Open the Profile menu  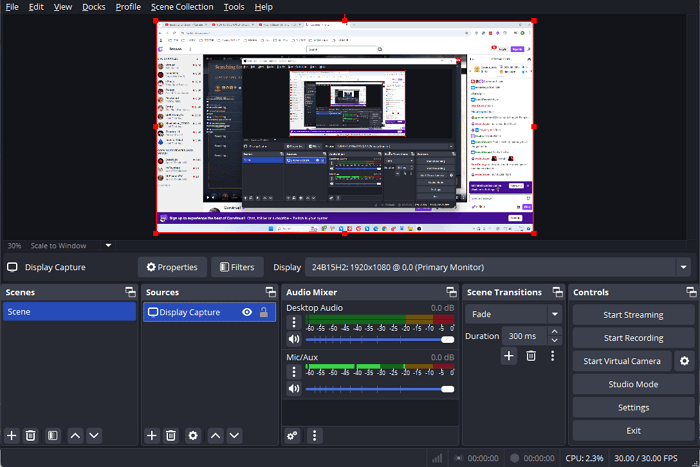tap(128, 7)
